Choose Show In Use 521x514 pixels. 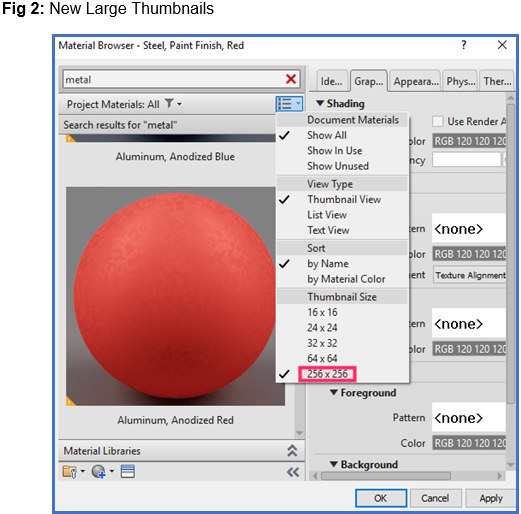pyautogui.click(x=342, y=150)
